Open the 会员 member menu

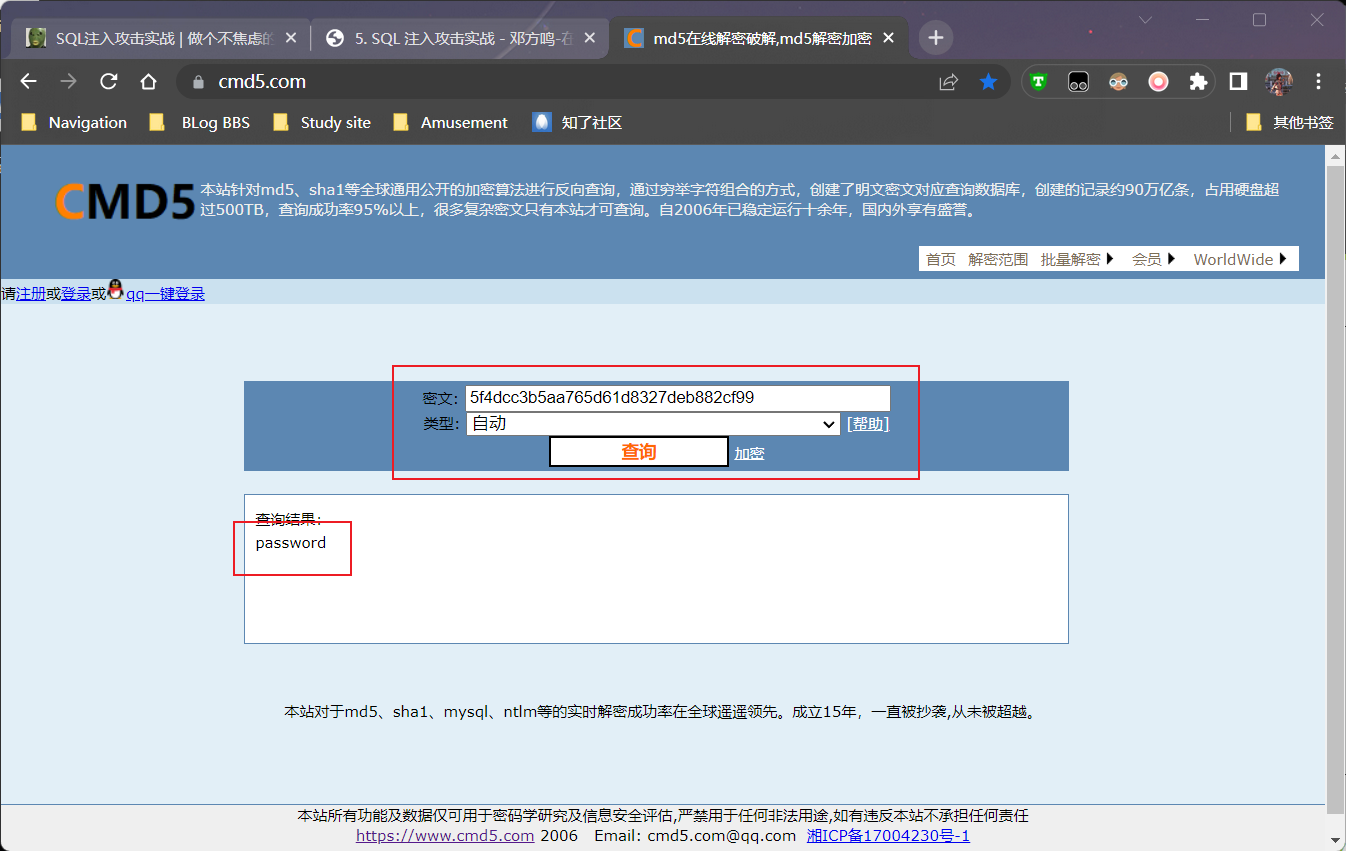[x=1154, y=259]
